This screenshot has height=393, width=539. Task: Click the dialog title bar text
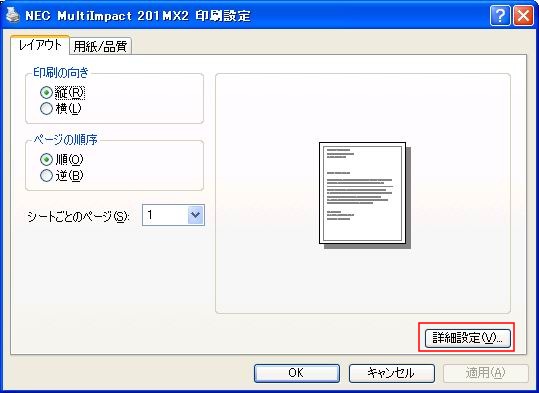point(138,16)
